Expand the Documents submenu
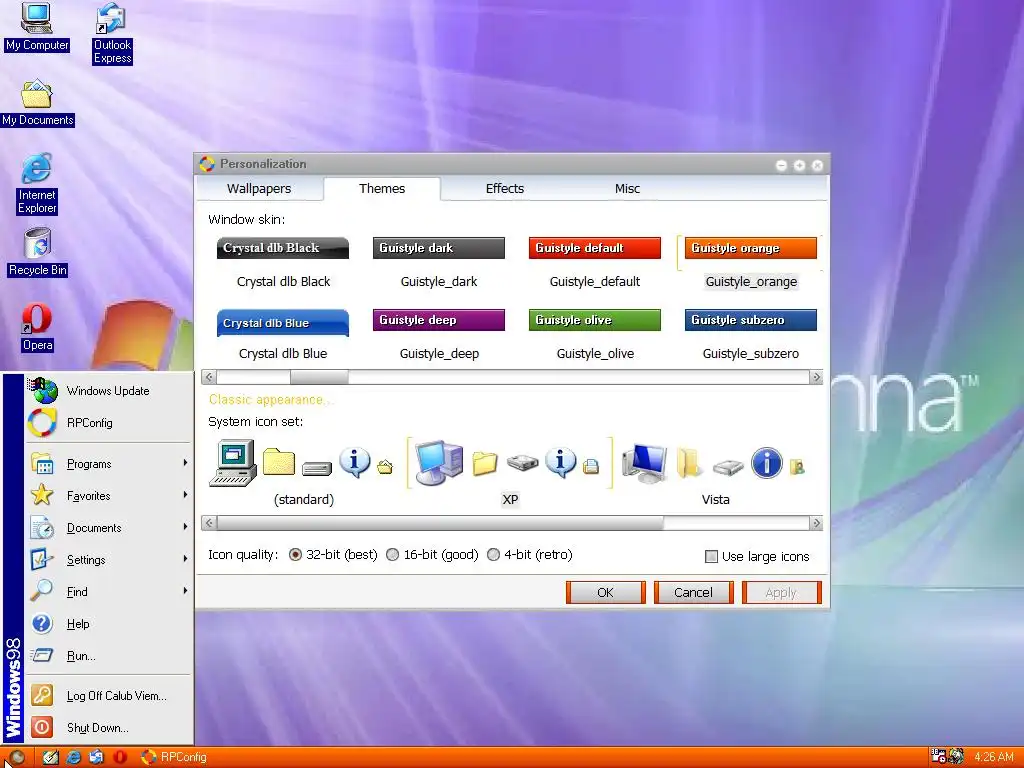Screen dimensions: 1024x768 [x=108, y=528]
